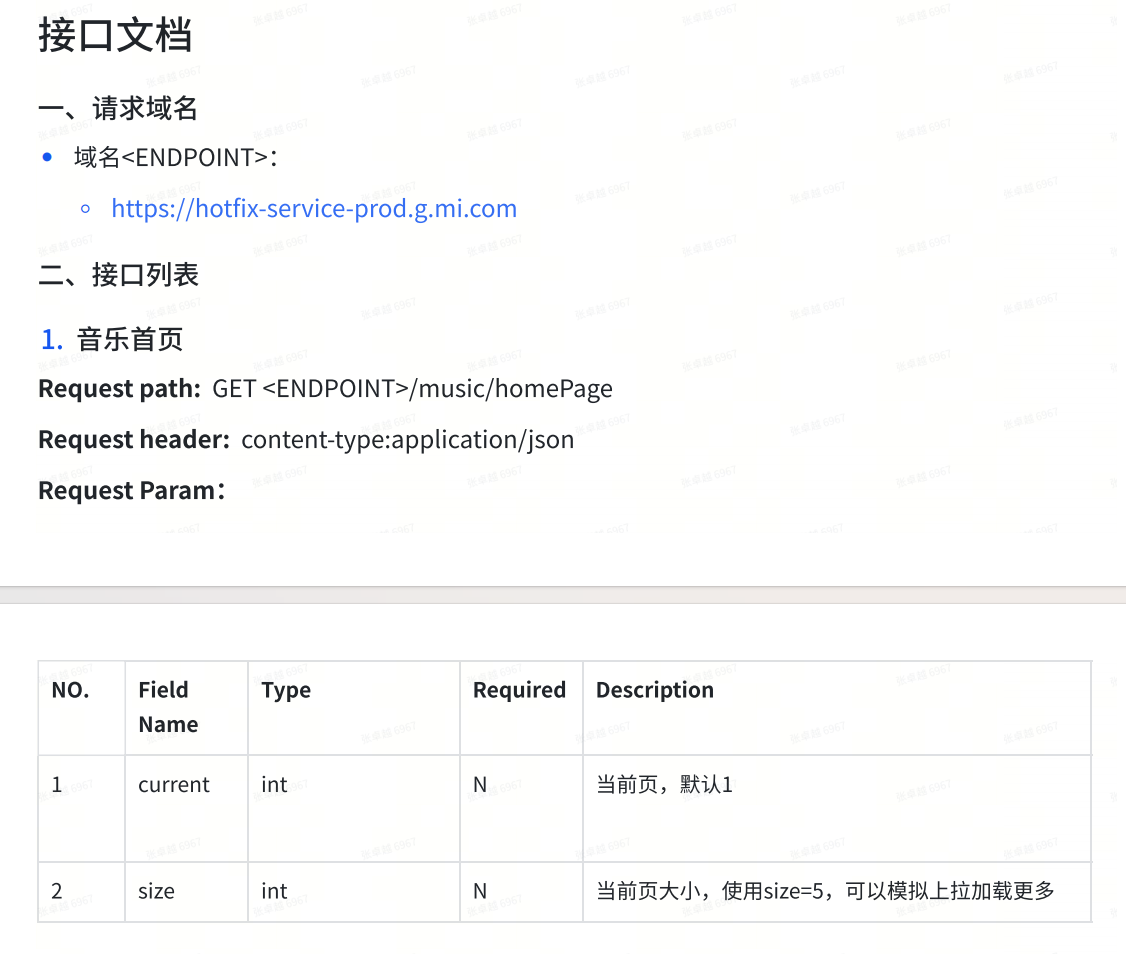Select the GET <ENDPOINT>/music/homePage path text
Image resolution: width=1126 pixels, height=954 pixels.
(x=413, y=389)
